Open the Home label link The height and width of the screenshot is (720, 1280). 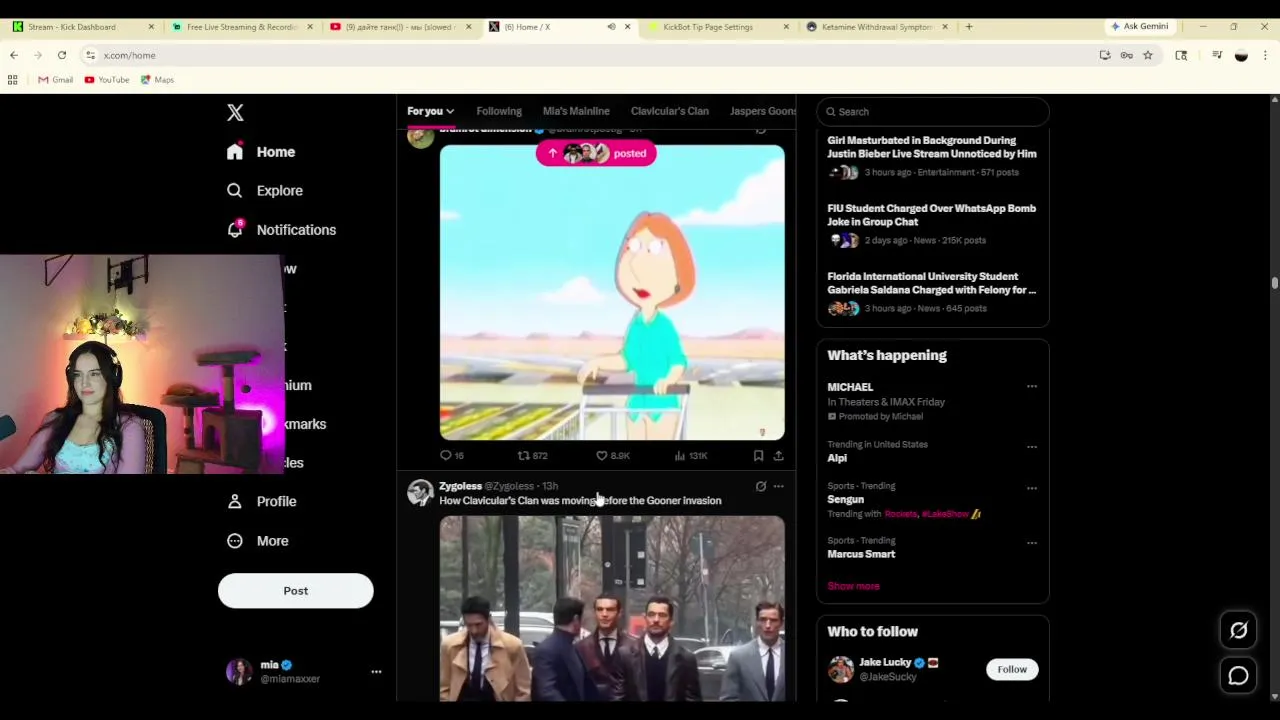[276, 152]
